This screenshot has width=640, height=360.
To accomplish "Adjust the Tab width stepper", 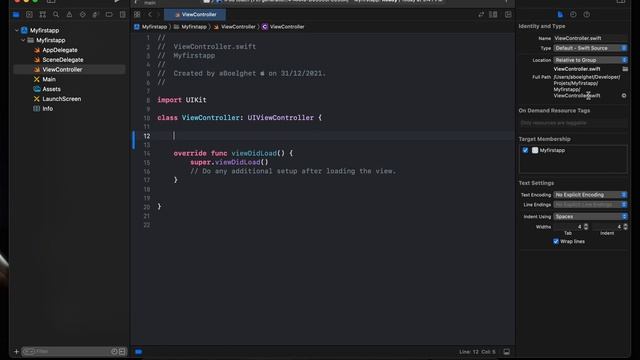I will 586,227.
